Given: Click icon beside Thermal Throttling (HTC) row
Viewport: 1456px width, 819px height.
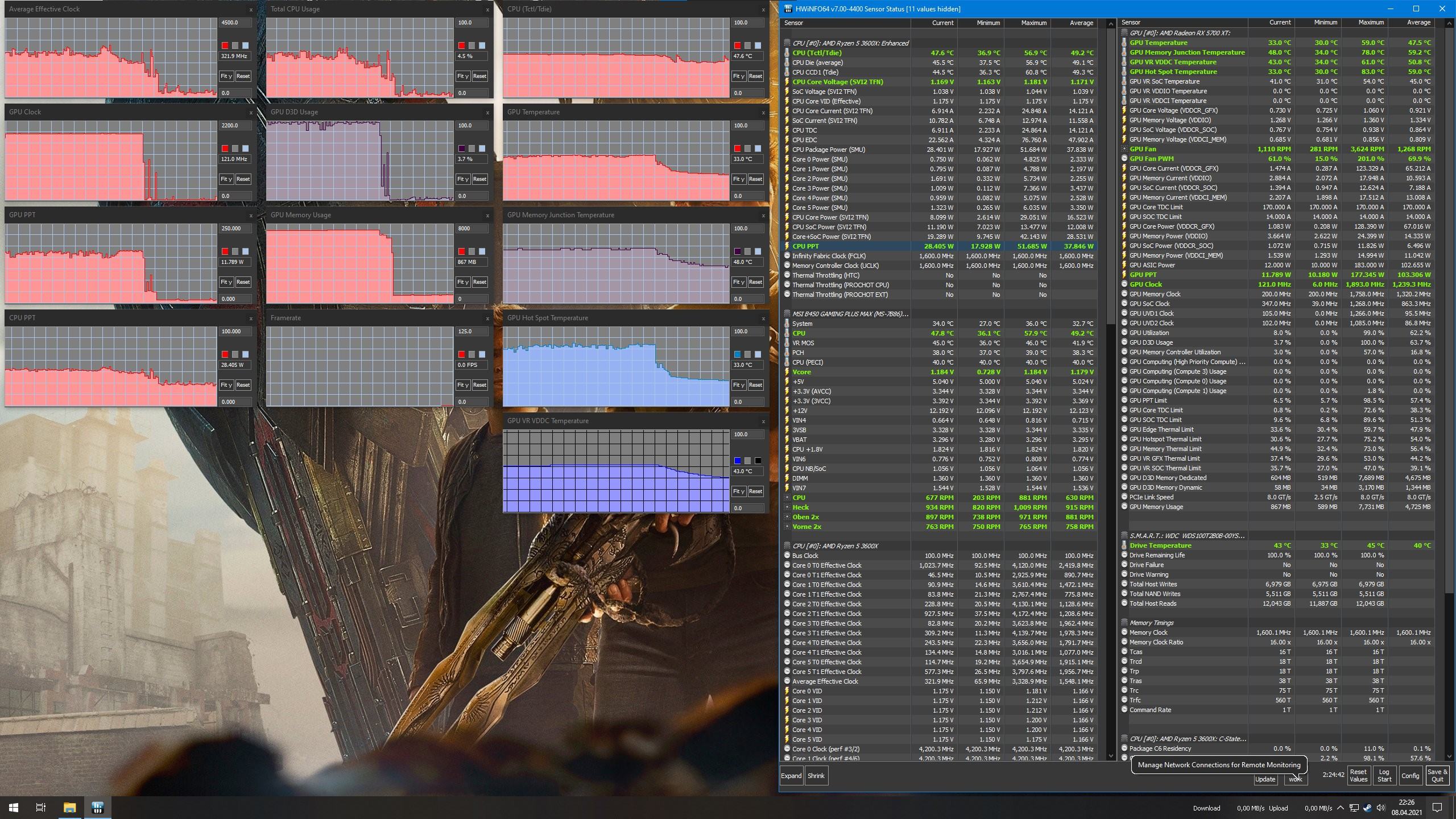Looking at the screenshot, I should tap(787, 275).
